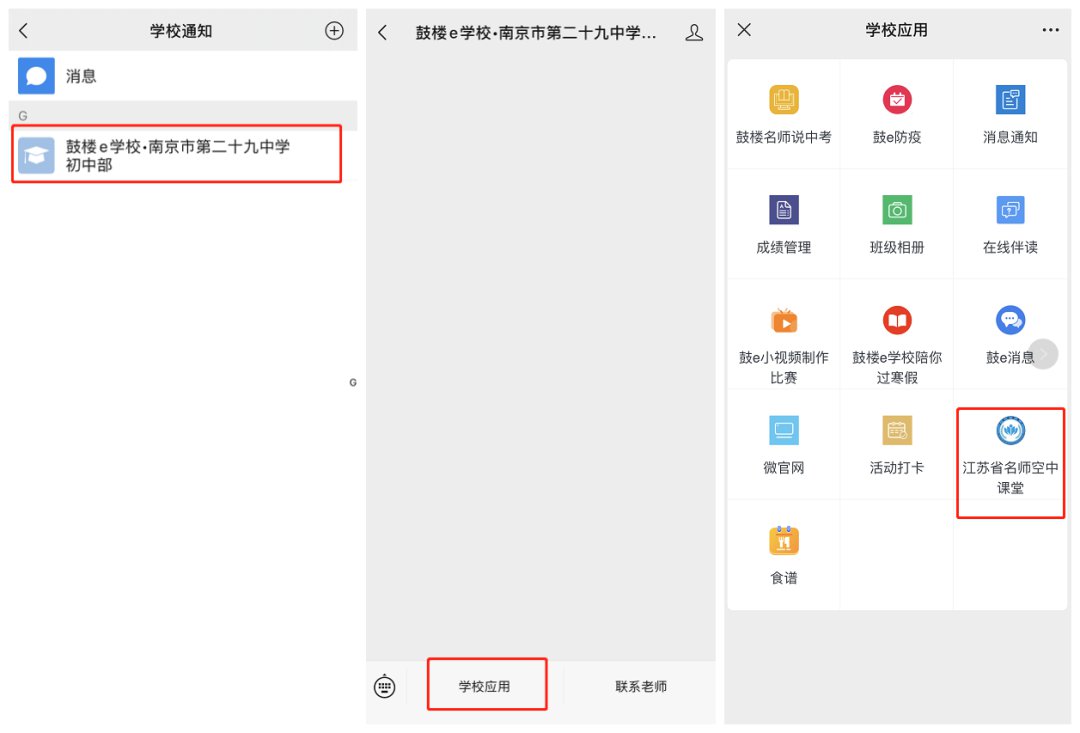This screenshot has width=1080, height=733.
Task: Tap the plus add icon in 学校通知
Action: 334,31
